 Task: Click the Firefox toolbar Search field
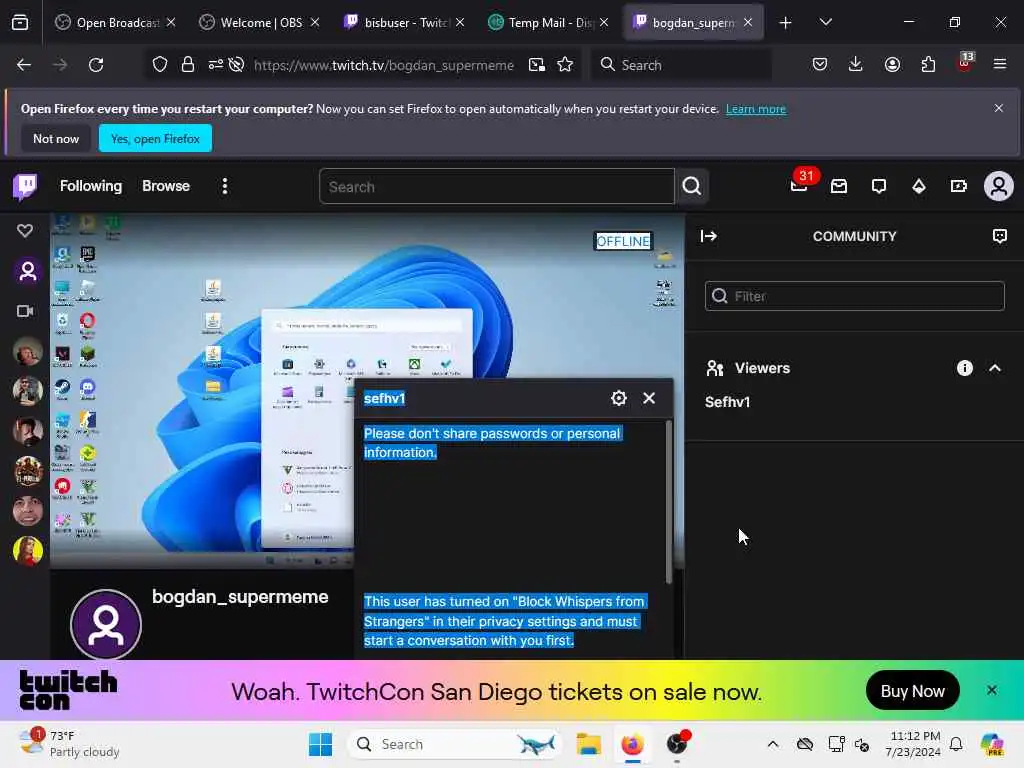point(681,65)
